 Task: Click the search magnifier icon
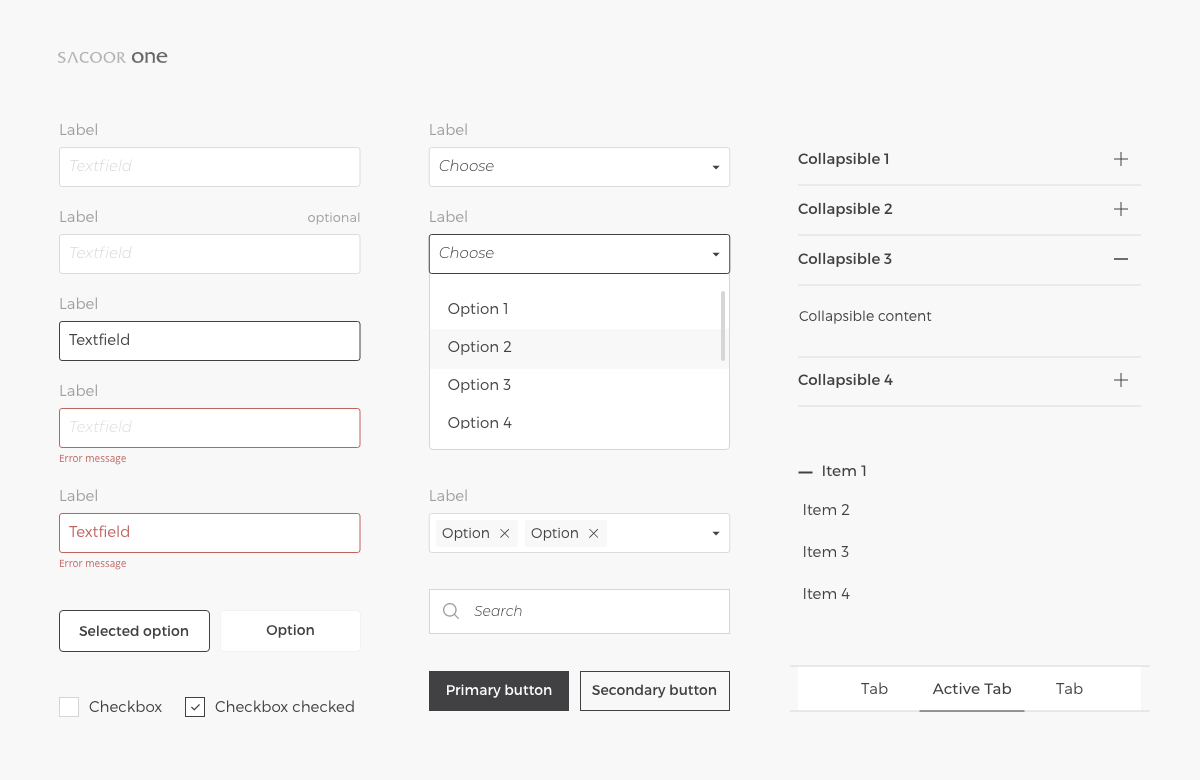[x=451, y=611]
